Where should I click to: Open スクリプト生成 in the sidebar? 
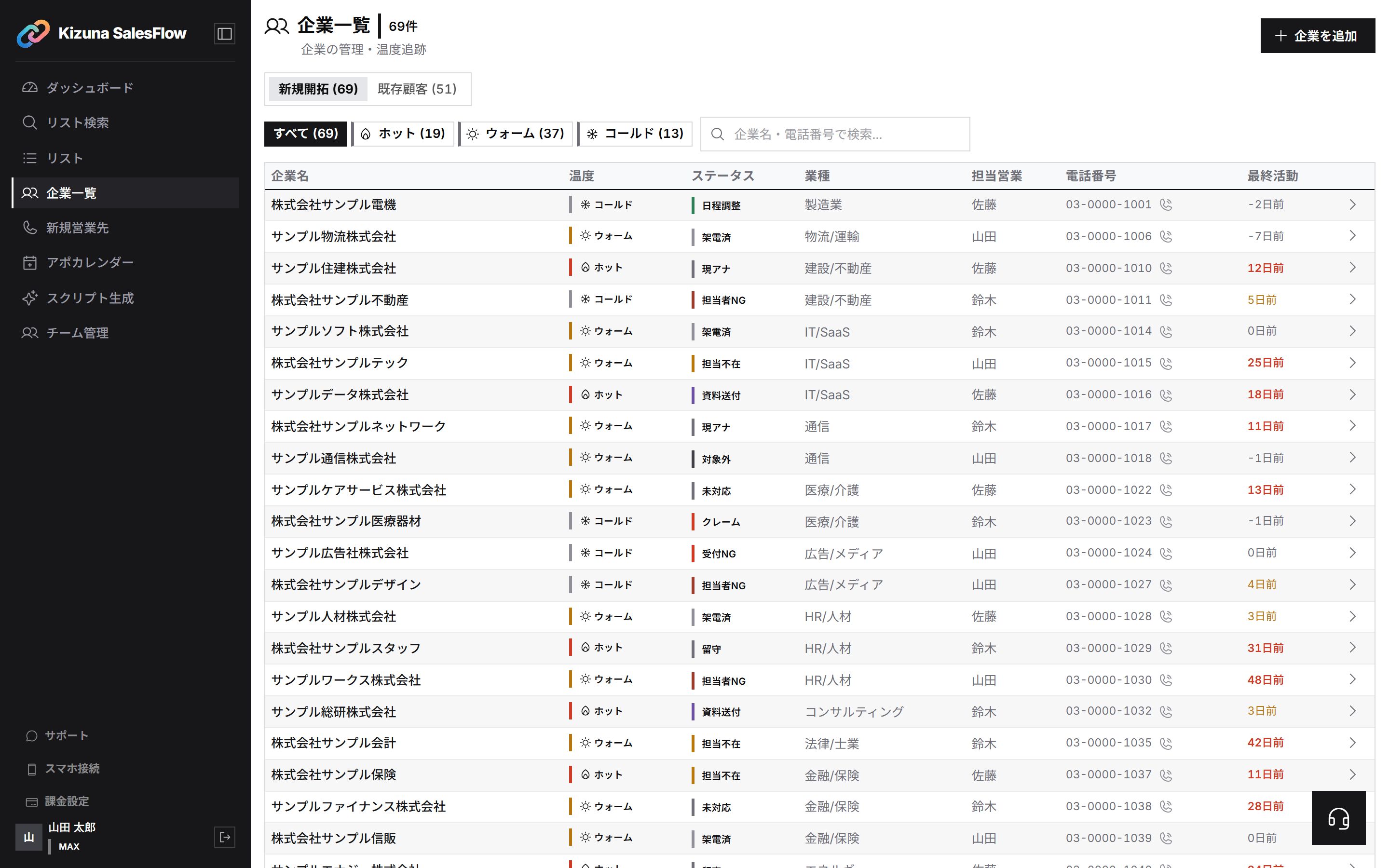pos(125,298)
